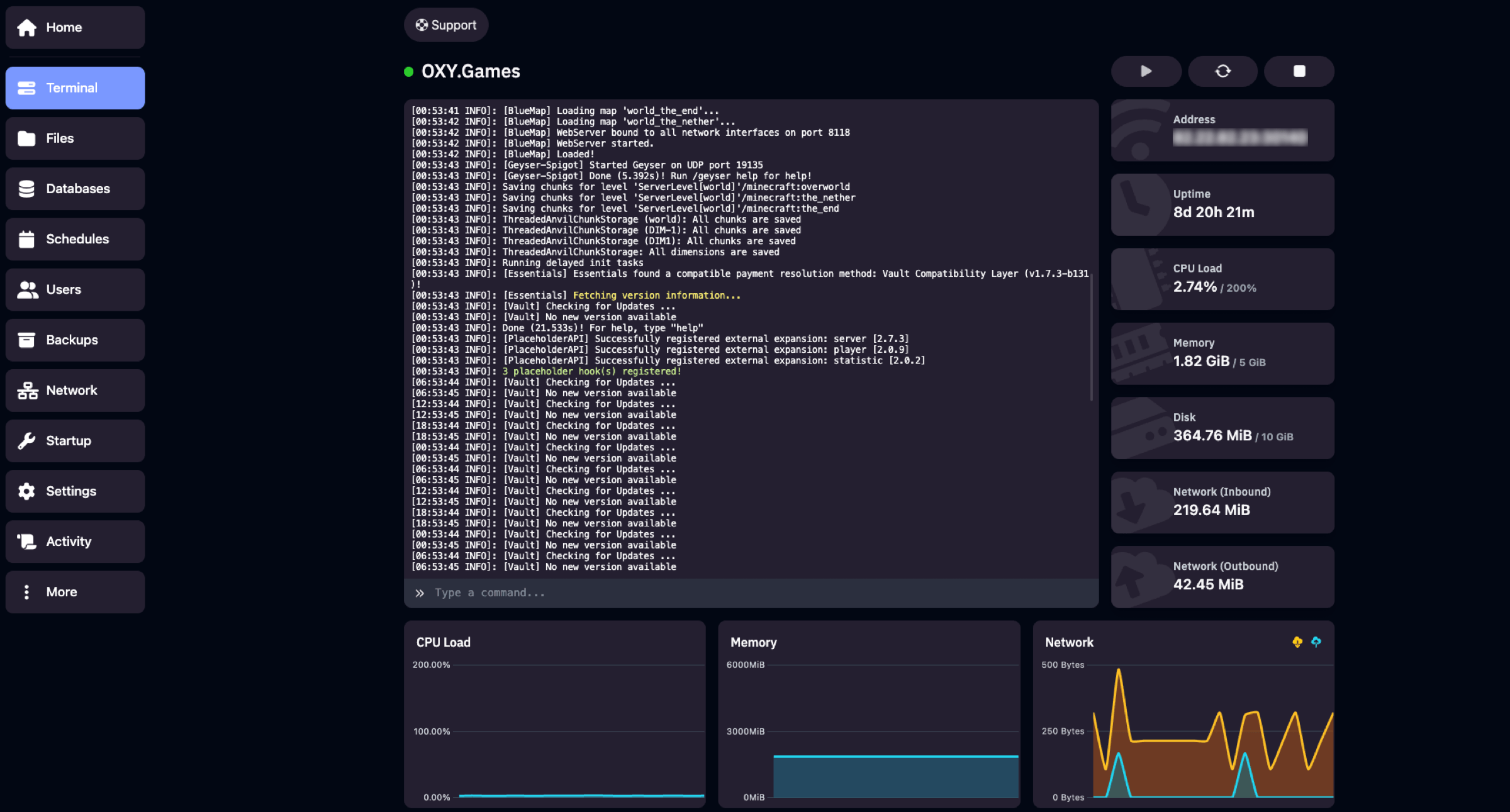The width and height of the screenshot is (1510, 812).
Task: Click the 500 Bytes network axis label
Action: coord(1063,665)
